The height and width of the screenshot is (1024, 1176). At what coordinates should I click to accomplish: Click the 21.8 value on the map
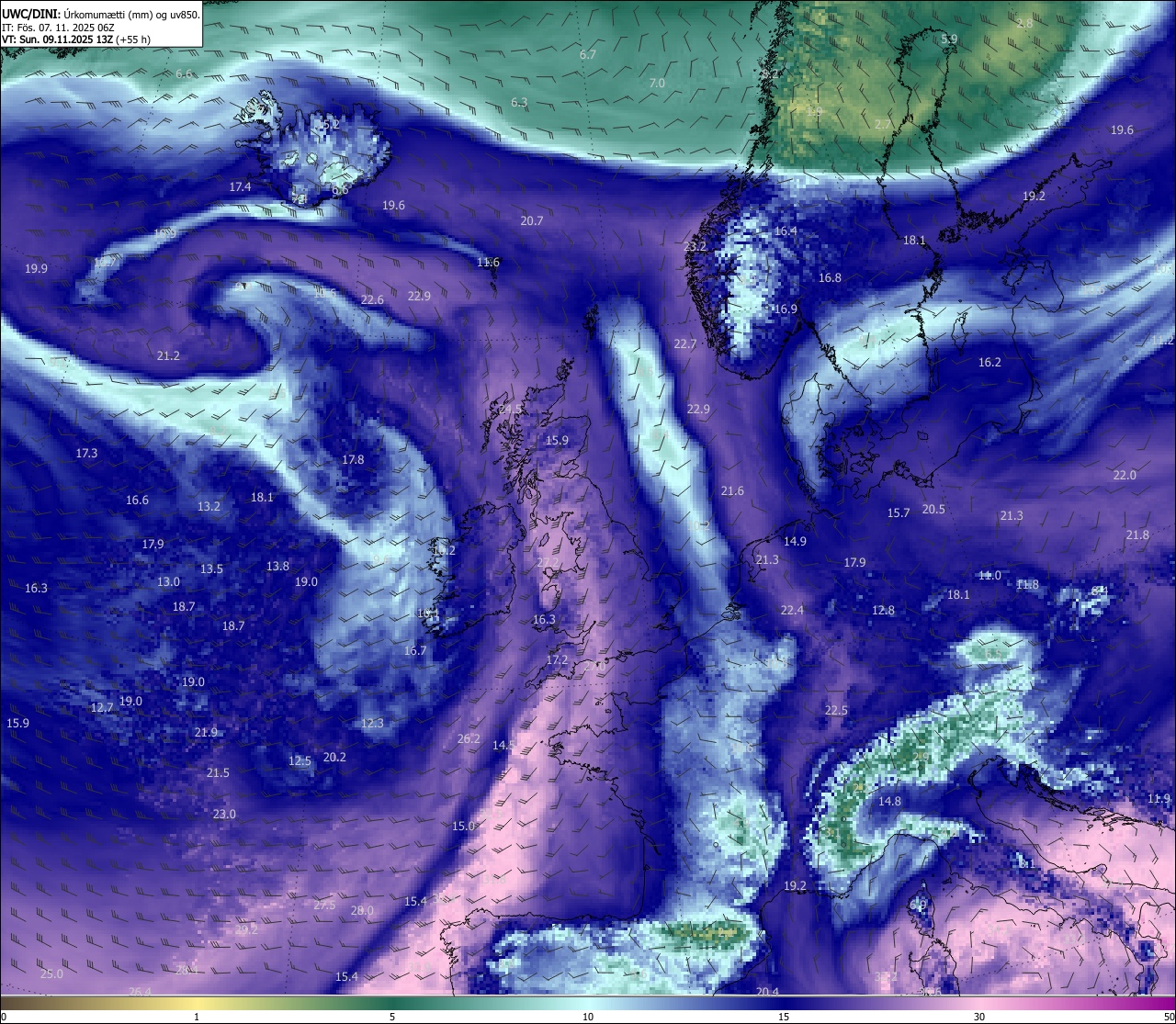click(1137, 535)
